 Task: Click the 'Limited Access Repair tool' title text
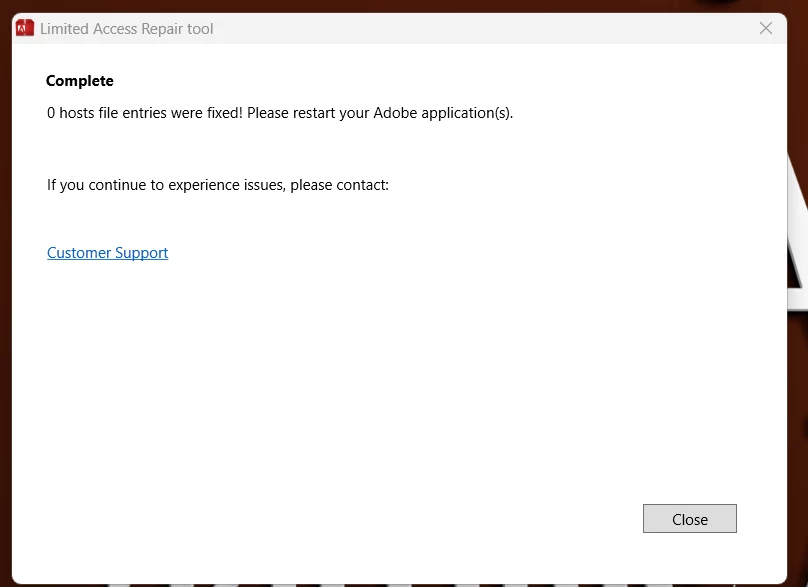(127, 29)
